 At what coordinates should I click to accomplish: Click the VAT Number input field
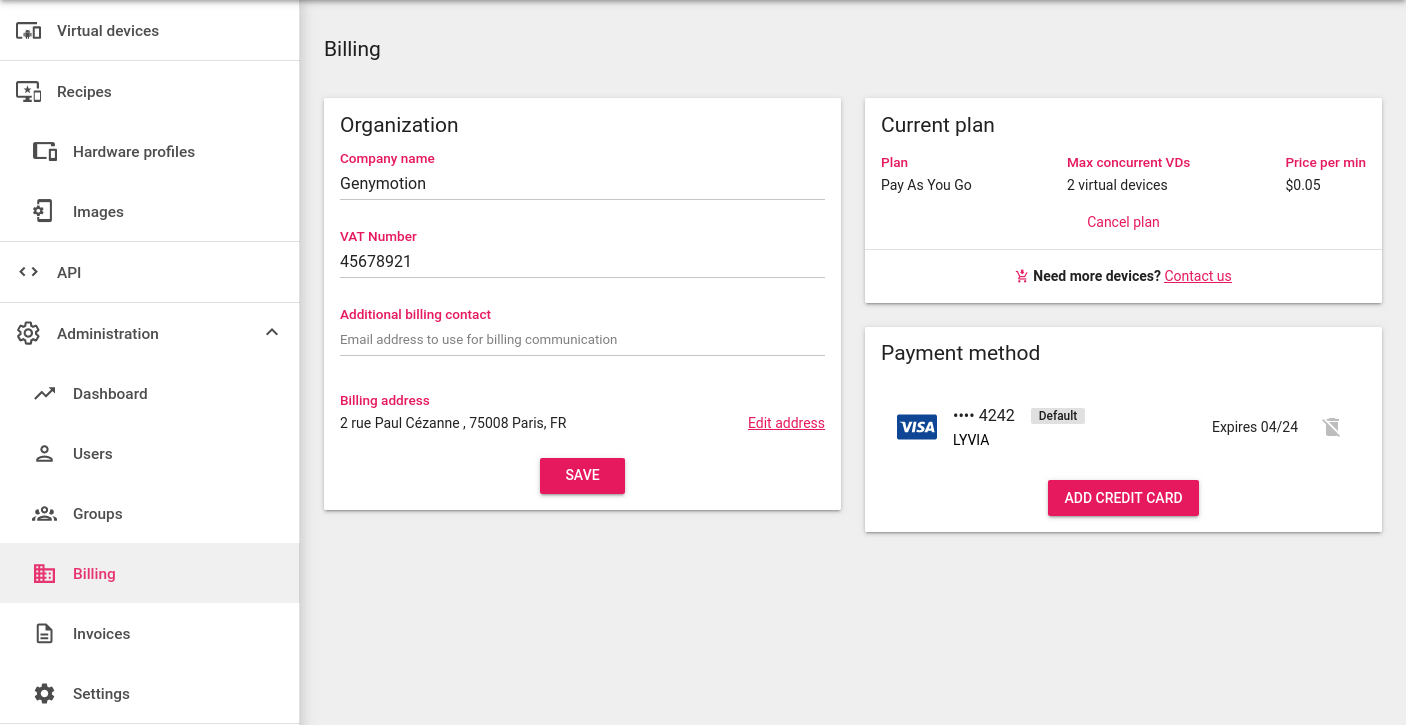tap(582, 262)
